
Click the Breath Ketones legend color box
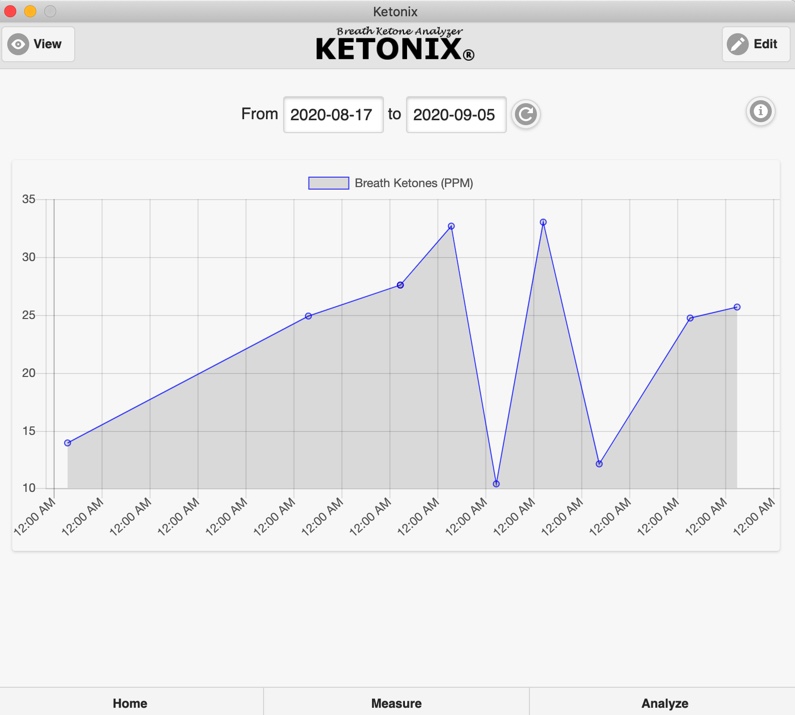328,183
